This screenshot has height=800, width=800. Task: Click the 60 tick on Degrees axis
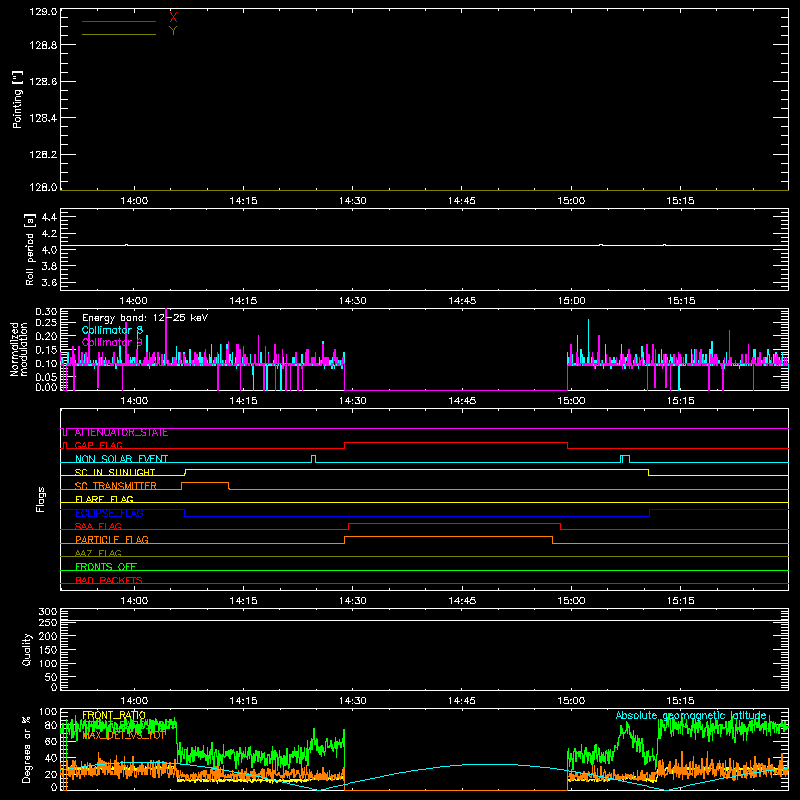(x=51, y=741)
